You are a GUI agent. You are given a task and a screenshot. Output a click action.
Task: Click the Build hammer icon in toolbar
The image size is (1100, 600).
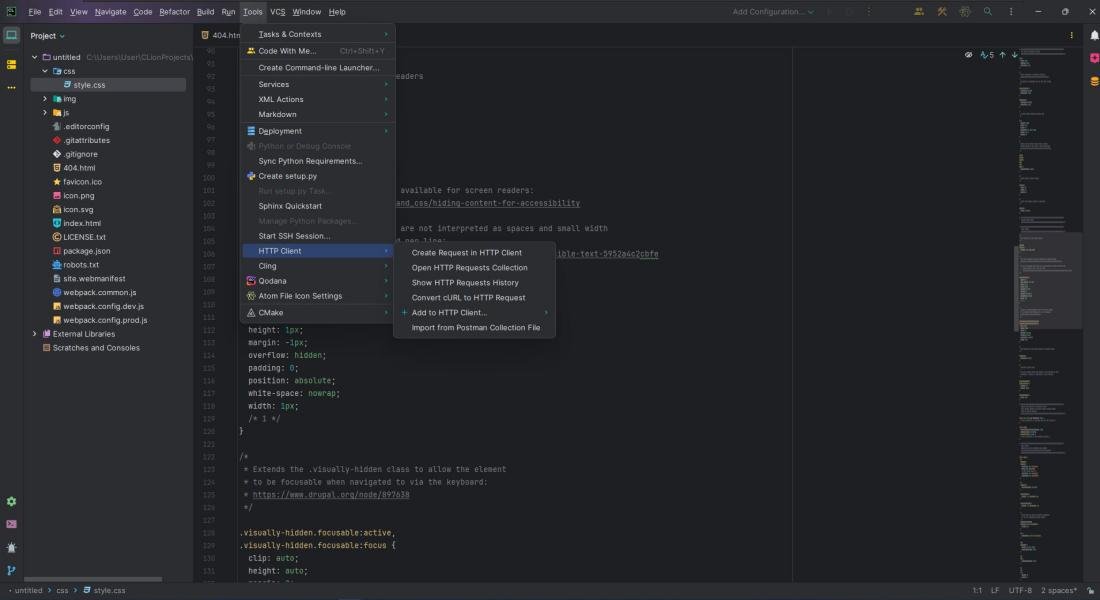pos(942,12)
